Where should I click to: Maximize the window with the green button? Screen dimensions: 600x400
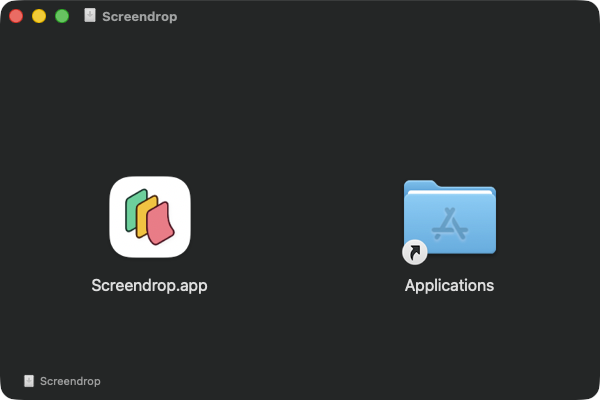coord(62,16)
